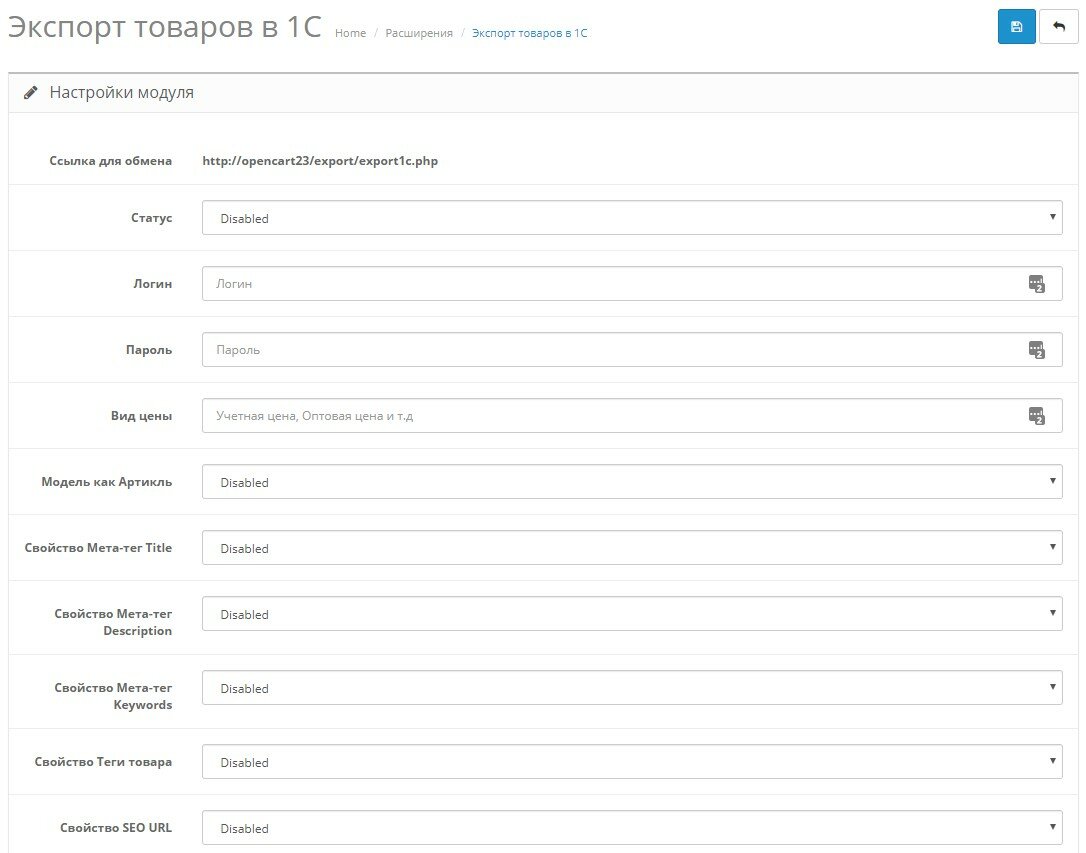The width and height of the screenshot is (1086, 853).
Task: Click into the Вид цены input field
Action: click(x=632, y=416)
